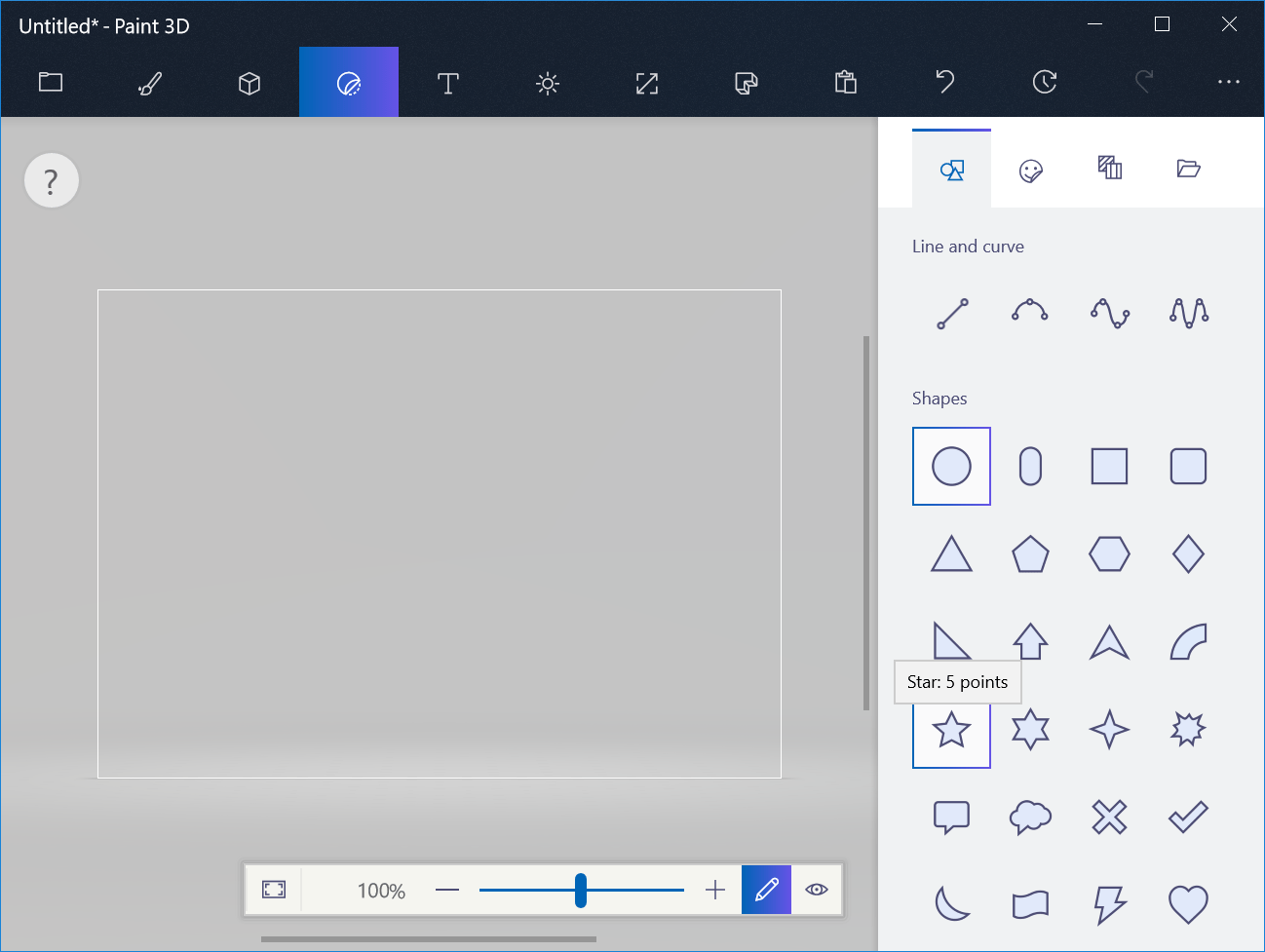
Task: Open the 3D shapes tool
Action: [x=249, y=83]
